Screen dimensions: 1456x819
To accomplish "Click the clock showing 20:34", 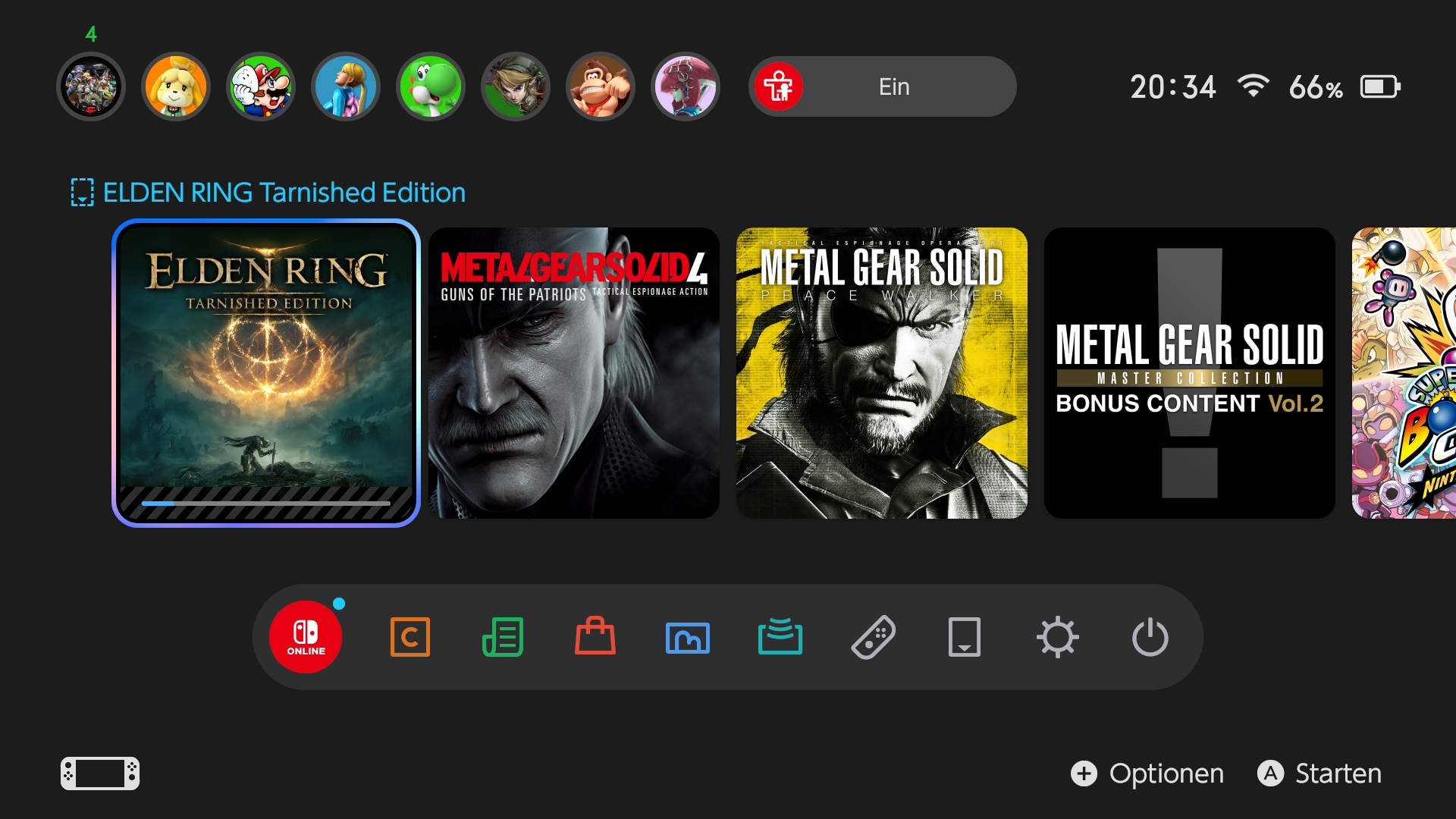I will click(1173, 87).
